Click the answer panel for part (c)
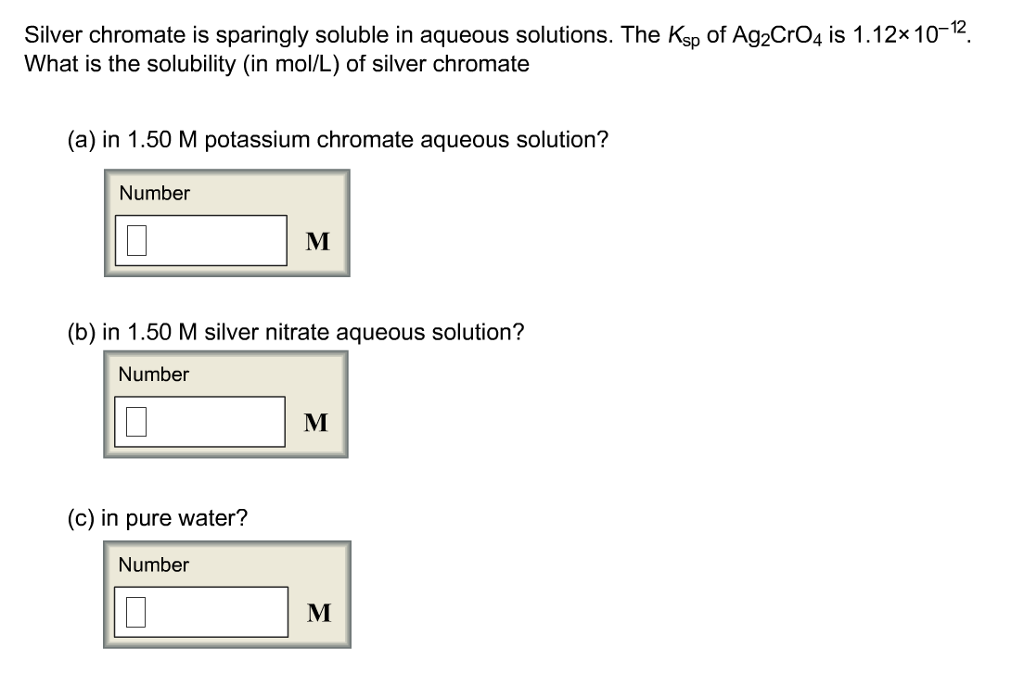Image resolution: width=1024 pixels, height=673 pixels. (226, 592)
